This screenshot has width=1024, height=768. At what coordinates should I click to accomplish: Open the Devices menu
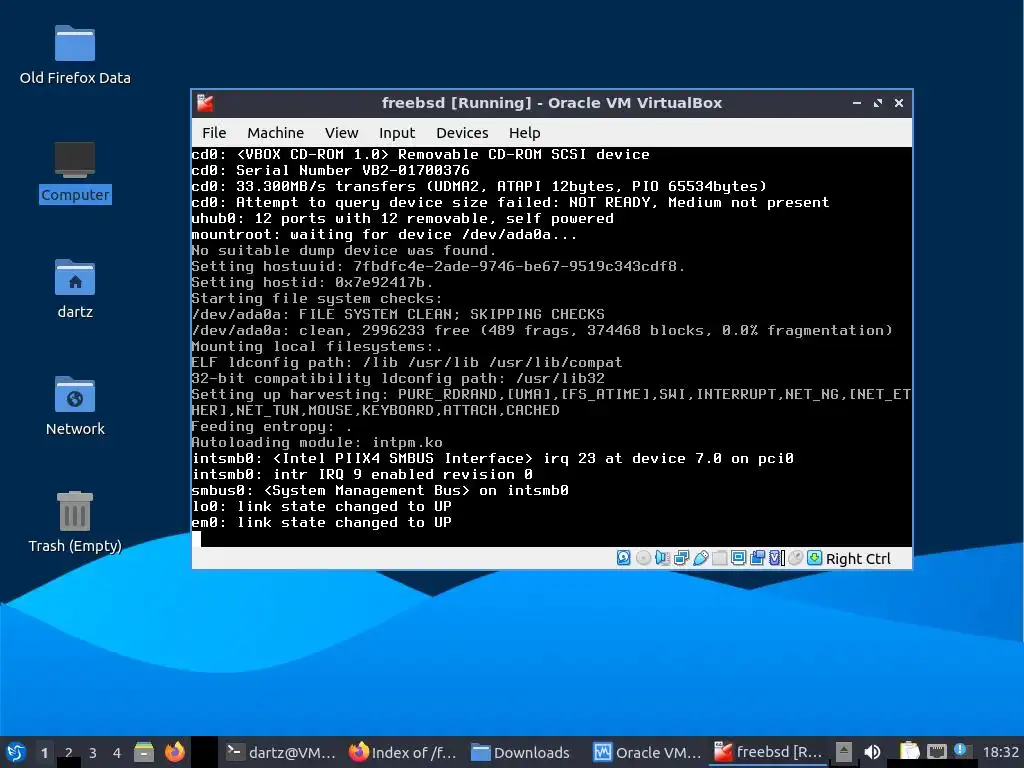point(462,133)
